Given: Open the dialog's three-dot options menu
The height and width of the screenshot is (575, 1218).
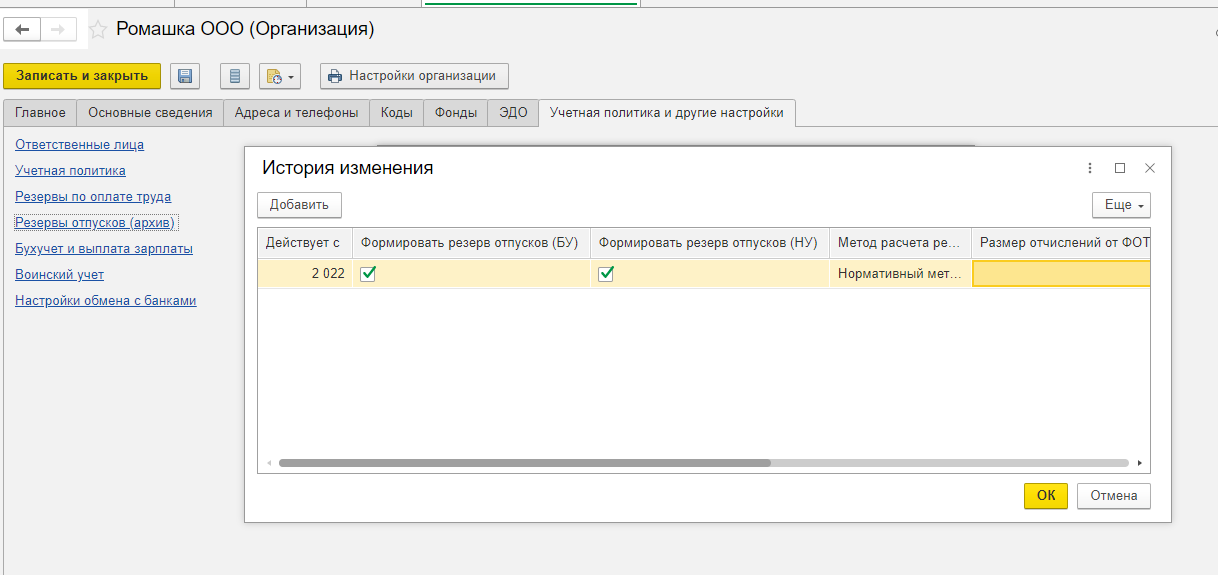Looking at the screenshot, I should point(1089,168).
